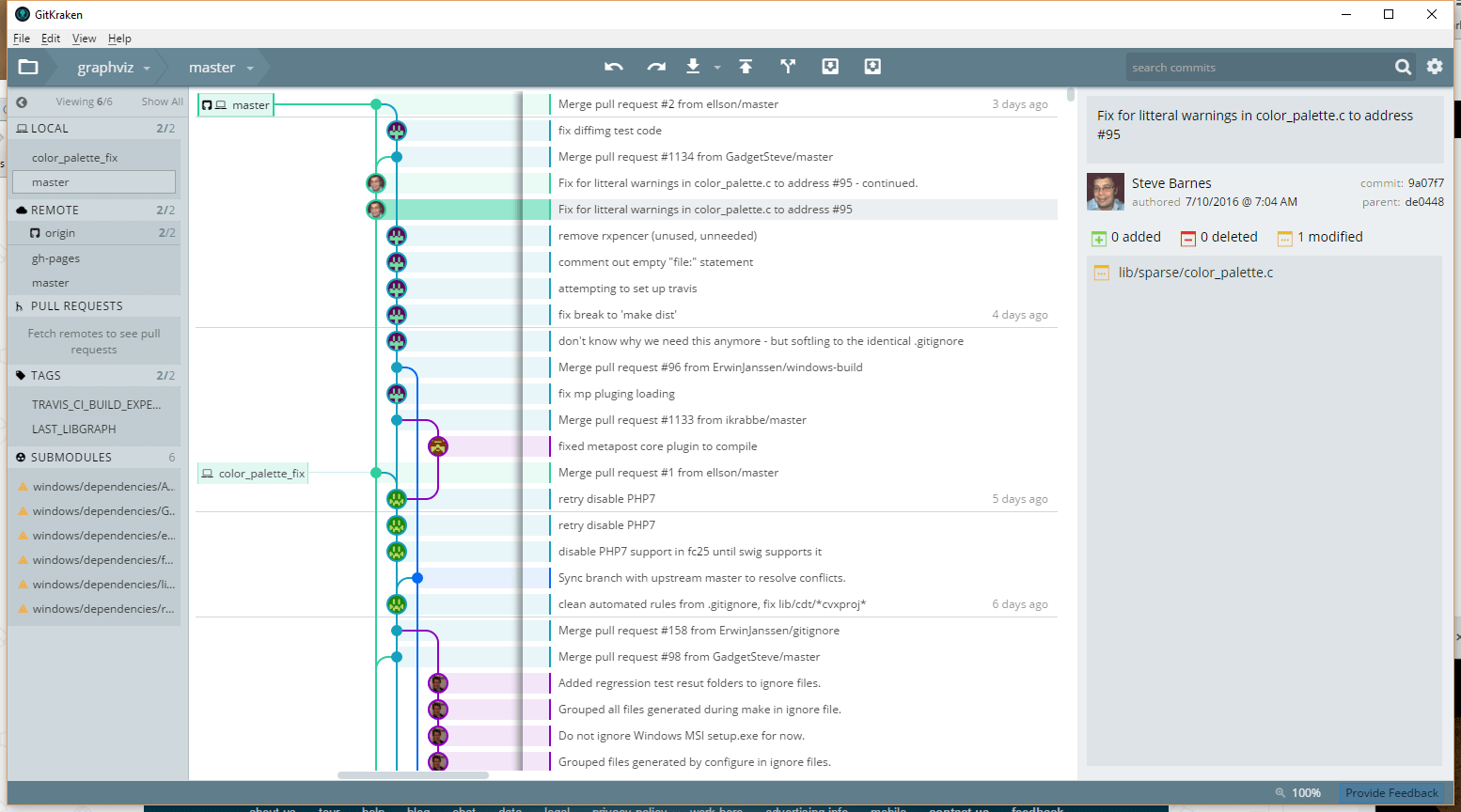Click the Undo arrow in toolbar
Screen dimensions: 1461x812
click(614, 67)
